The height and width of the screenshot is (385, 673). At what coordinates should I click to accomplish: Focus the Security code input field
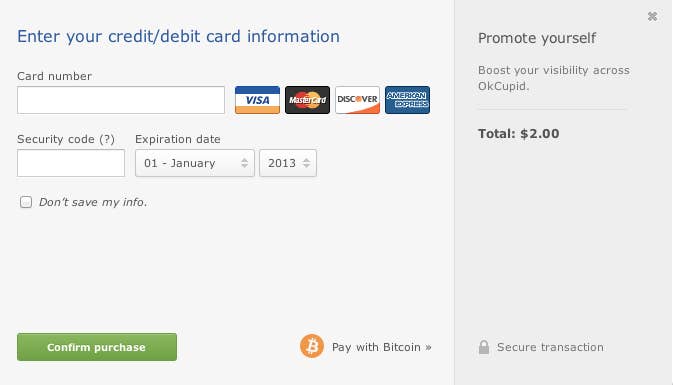pyautogui.click(x=71, y=163)
